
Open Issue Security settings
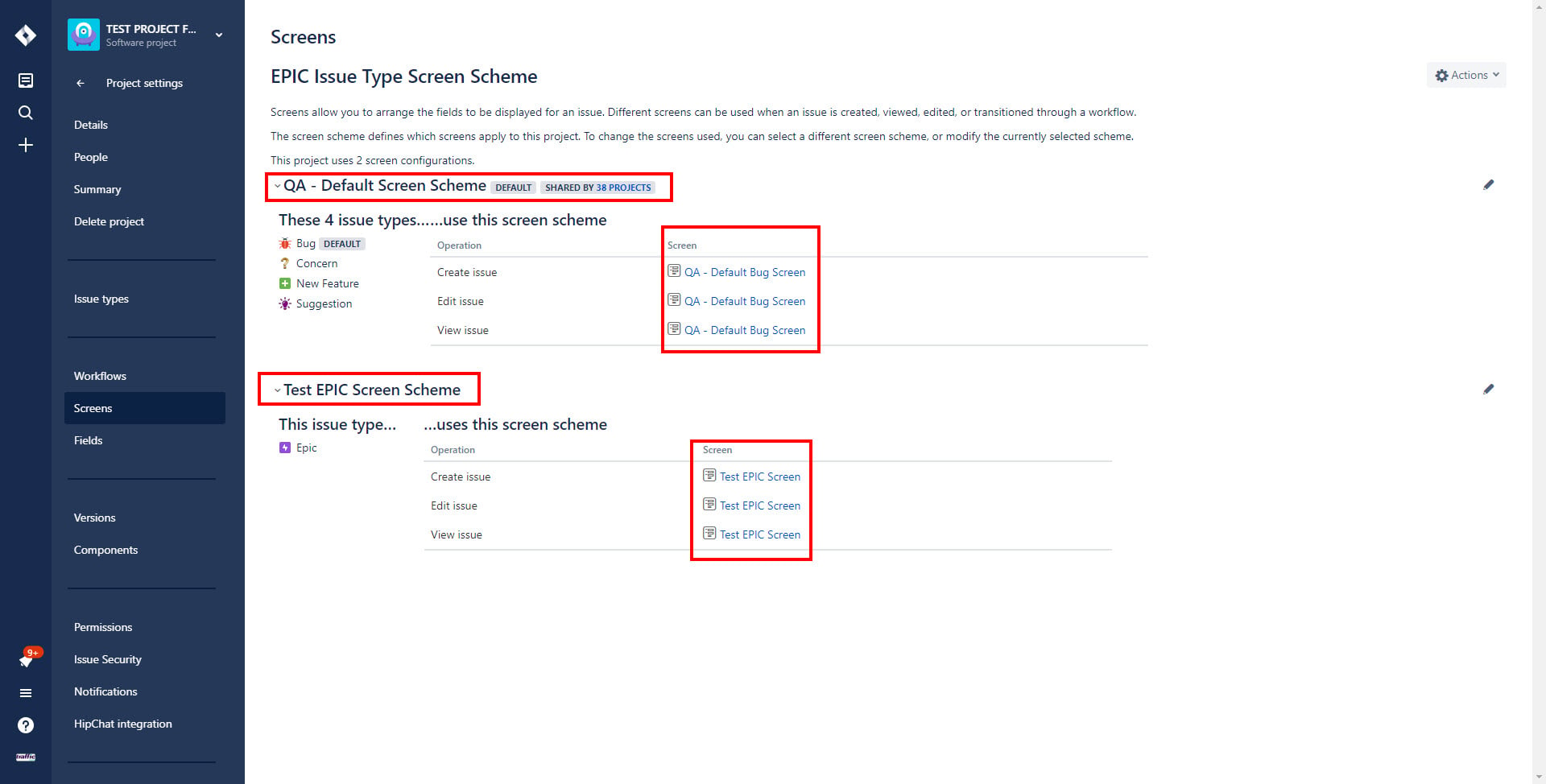(x=108, y=659)
